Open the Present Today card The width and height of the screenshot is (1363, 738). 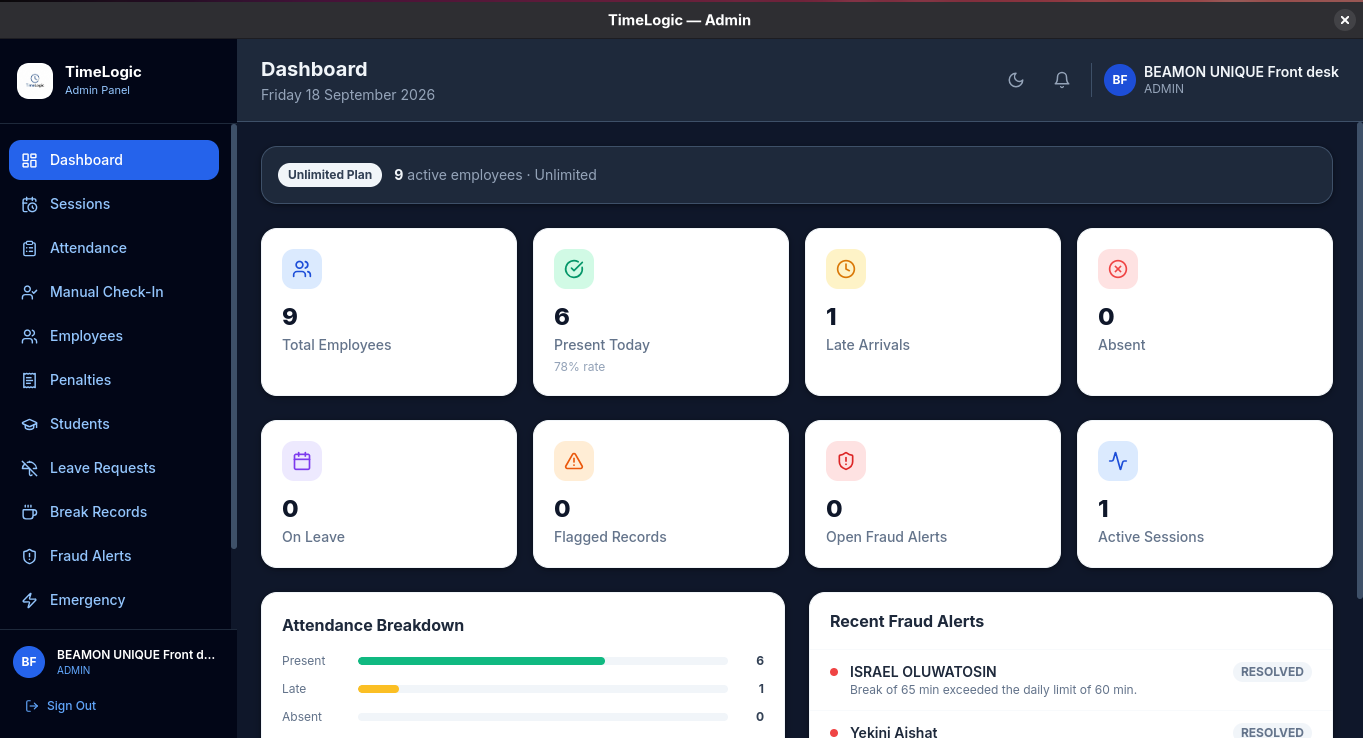[x=661, y=312]
